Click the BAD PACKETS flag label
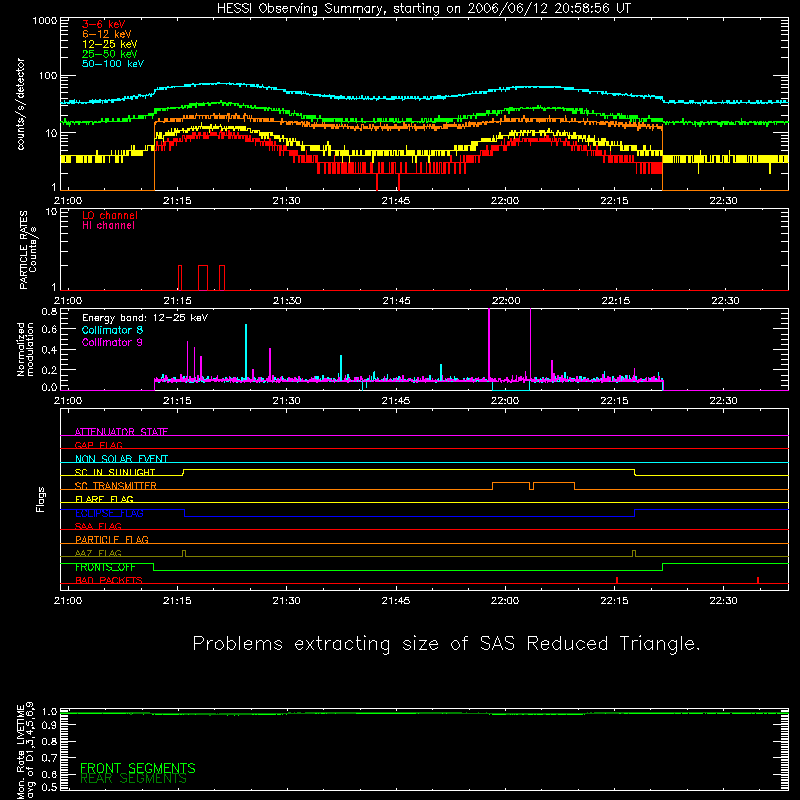The width and height of the screenshot is (800, 800). pos(109,580)
